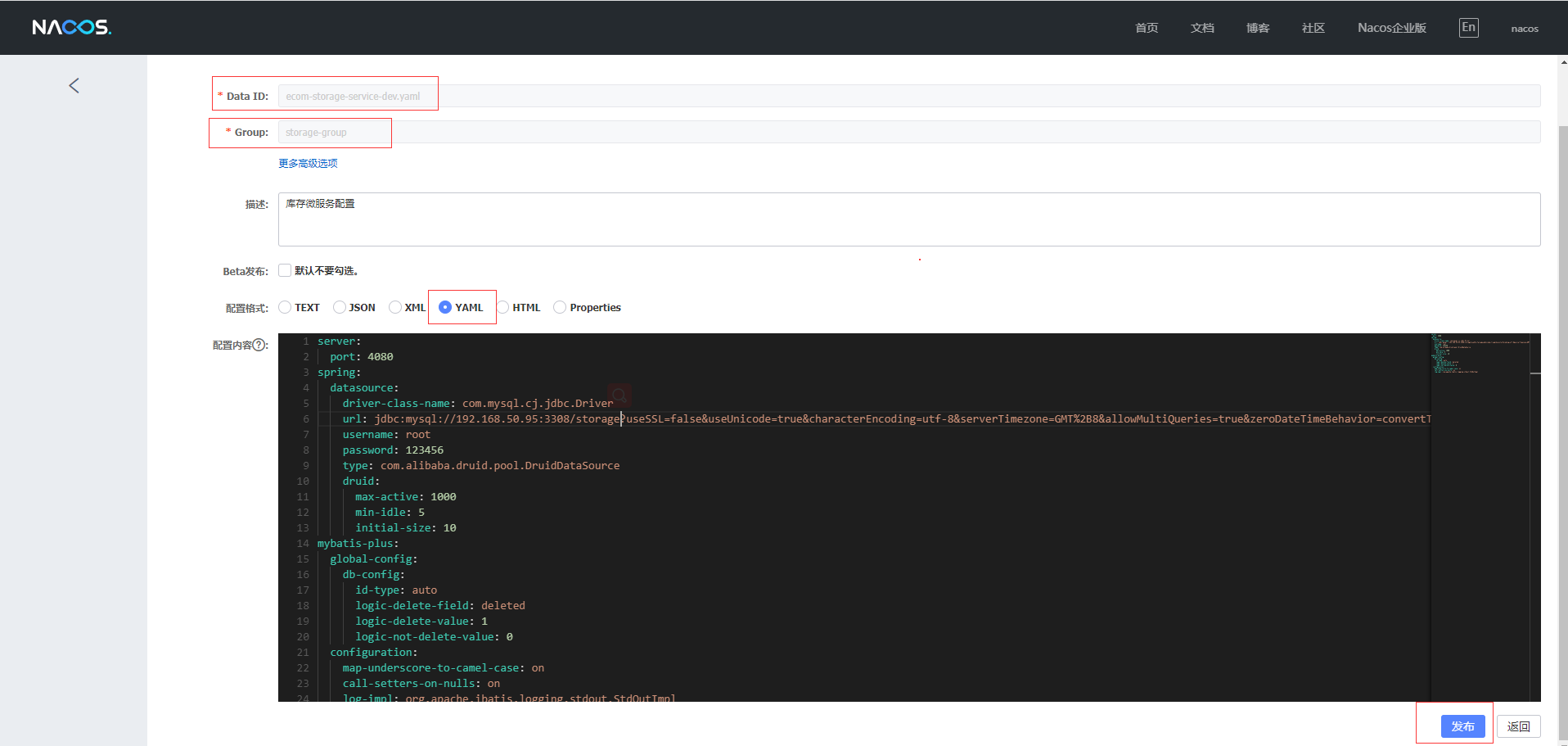This screenshot has height=746, width=1568.
Task: Open the nacos user menu
Action: 1524,29
